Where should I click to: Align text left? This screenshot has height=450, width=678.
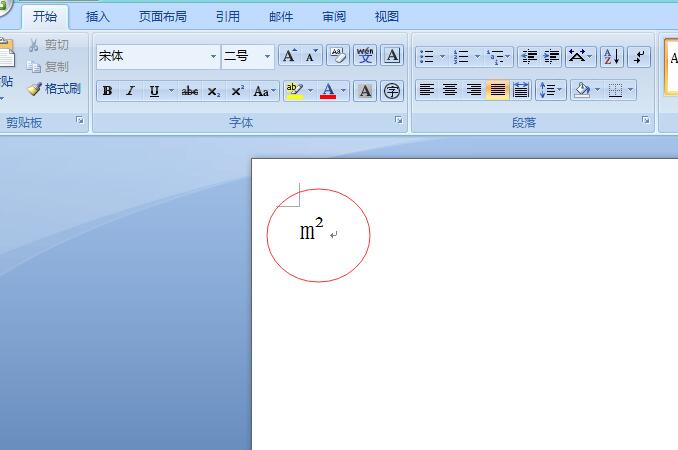pyautogui.click(x=427, y=90)
